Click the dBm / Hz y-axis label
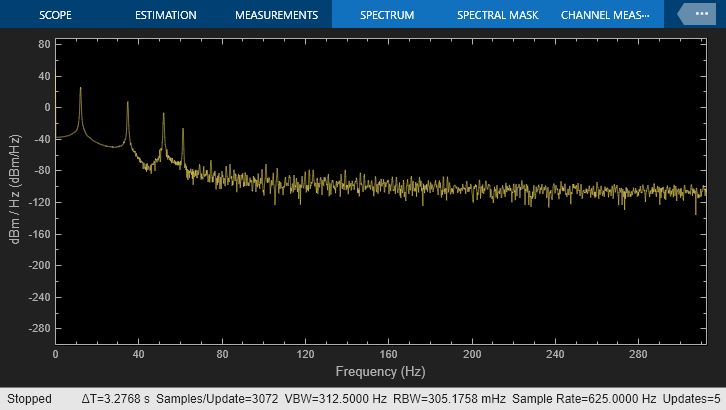 [15, 187]
